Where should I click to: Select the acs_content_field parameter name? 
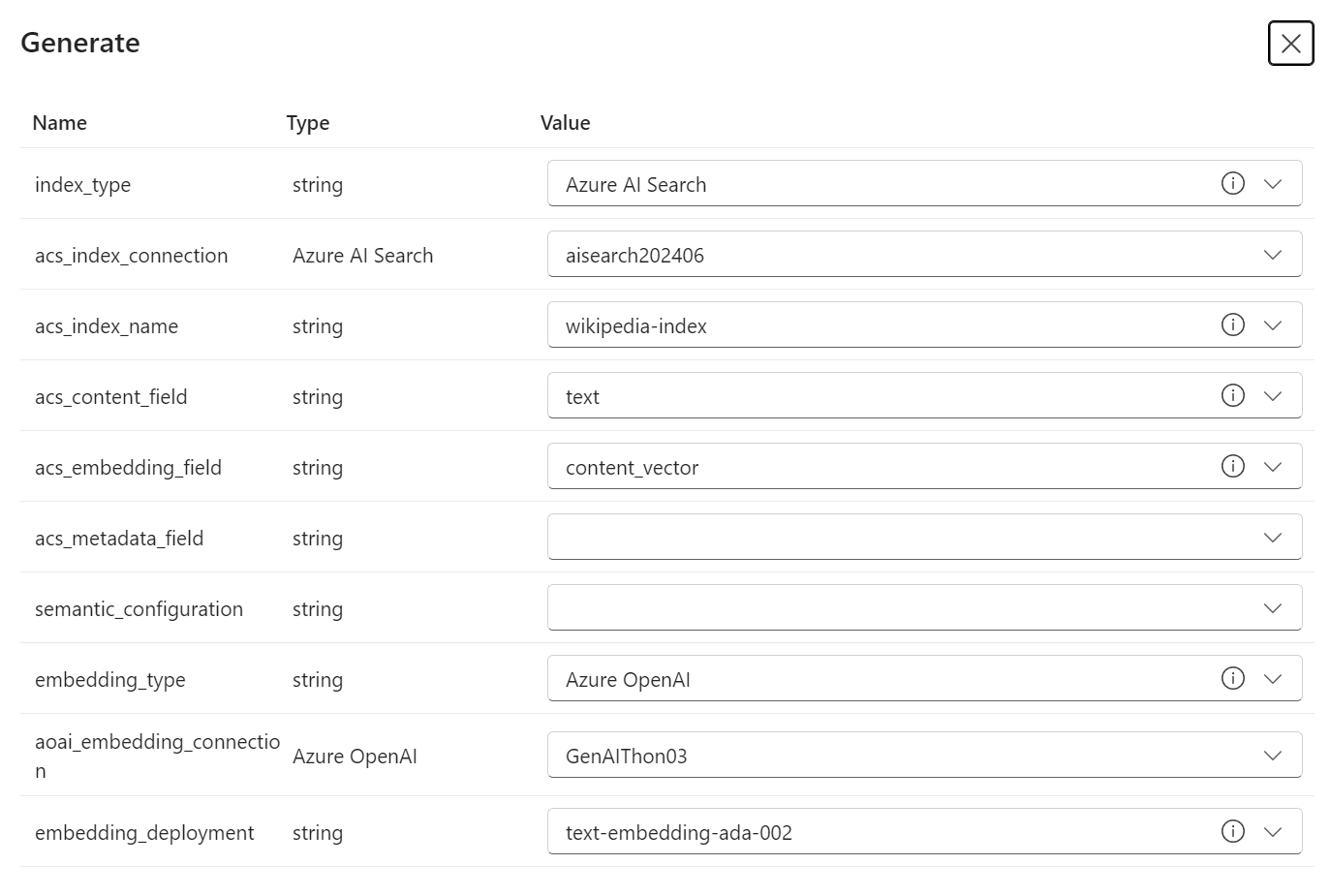click(x=111, y=397)
